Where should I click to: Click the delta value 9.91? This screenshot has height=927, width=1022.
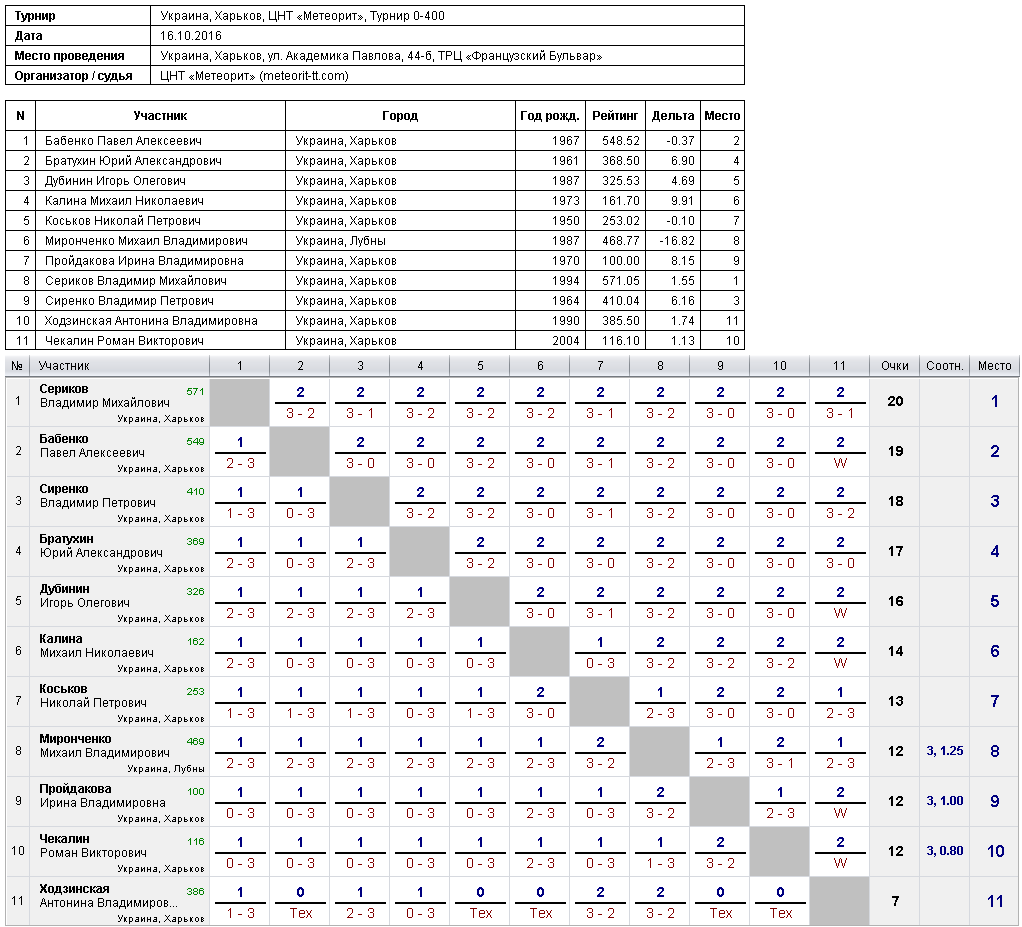(x=681, y=201)
